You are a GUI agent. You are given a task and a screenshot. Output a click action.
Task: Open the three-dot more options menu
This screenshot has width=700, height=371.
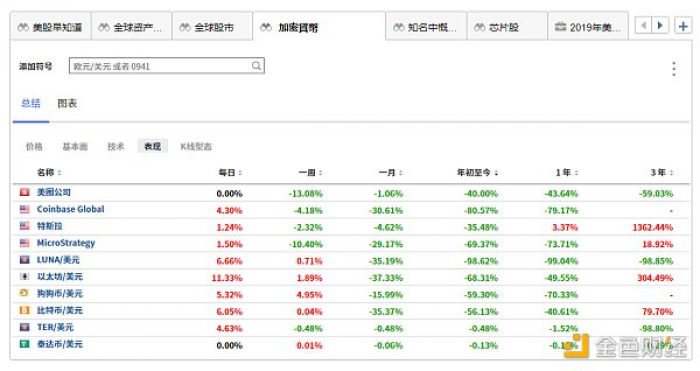coord(674,69)
